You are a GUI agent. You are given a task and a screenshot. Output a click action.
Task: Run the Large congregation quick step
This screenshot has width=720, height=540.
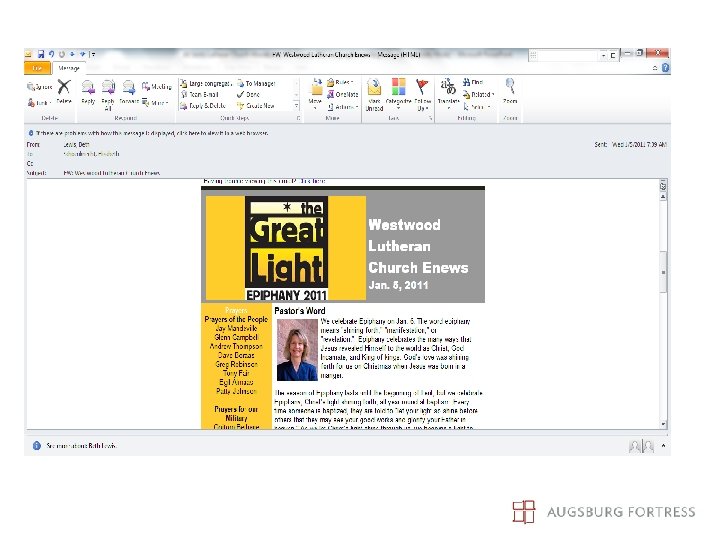click(x=206, y=84)
